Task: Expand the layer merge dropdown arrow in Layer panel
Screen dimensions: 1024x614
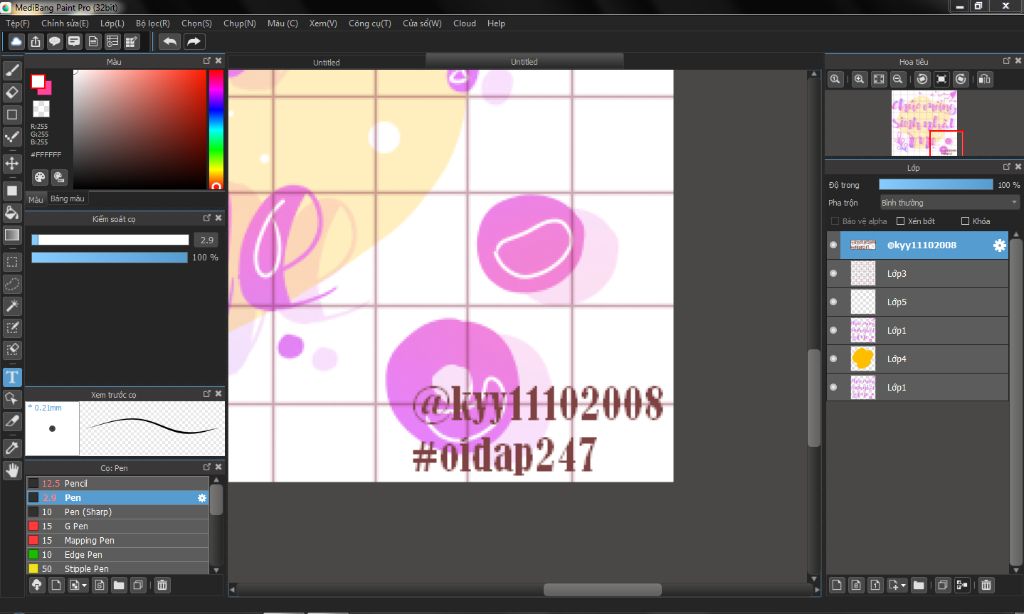Action: 903,585
